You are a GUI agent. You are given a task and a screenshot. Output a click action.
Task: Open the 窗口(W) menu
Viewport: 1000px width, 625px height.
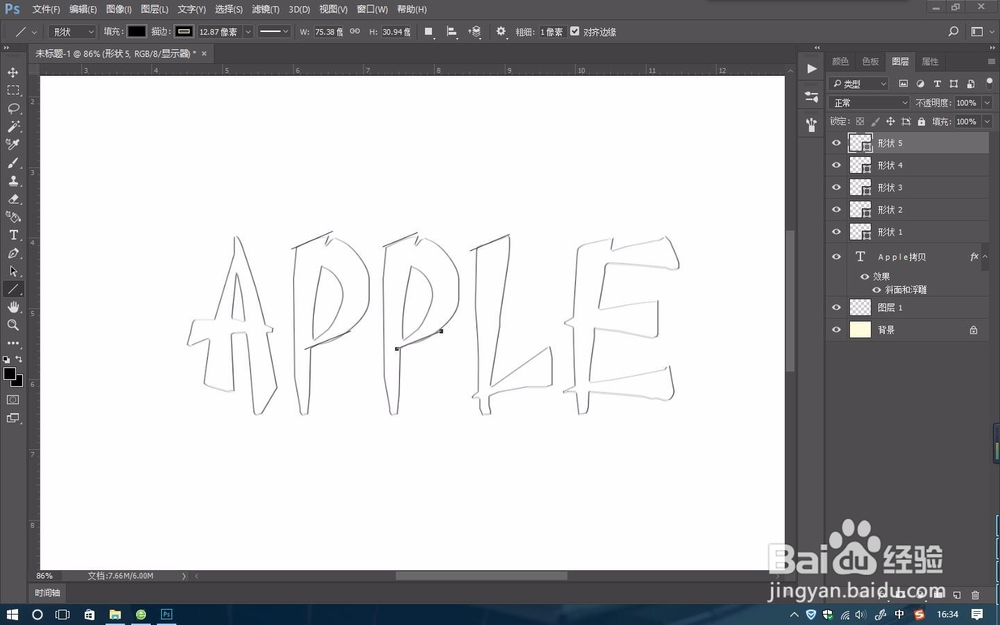(x=372, y=10)
